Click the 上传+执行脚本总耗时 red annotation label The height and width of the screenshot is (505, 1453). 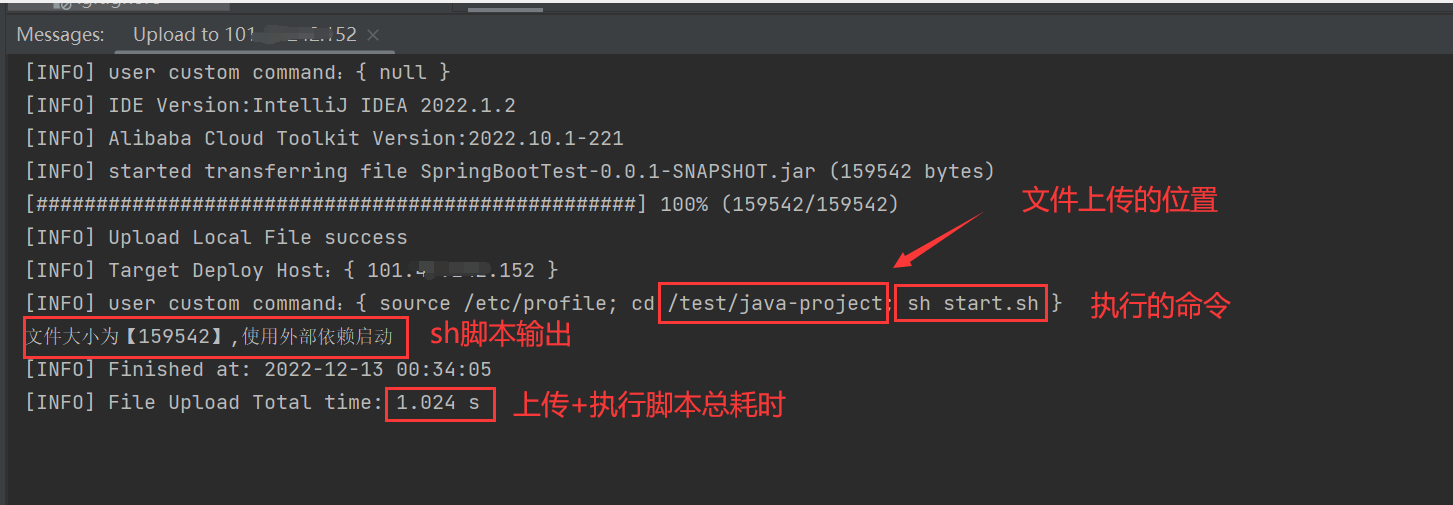pos(649,405)
